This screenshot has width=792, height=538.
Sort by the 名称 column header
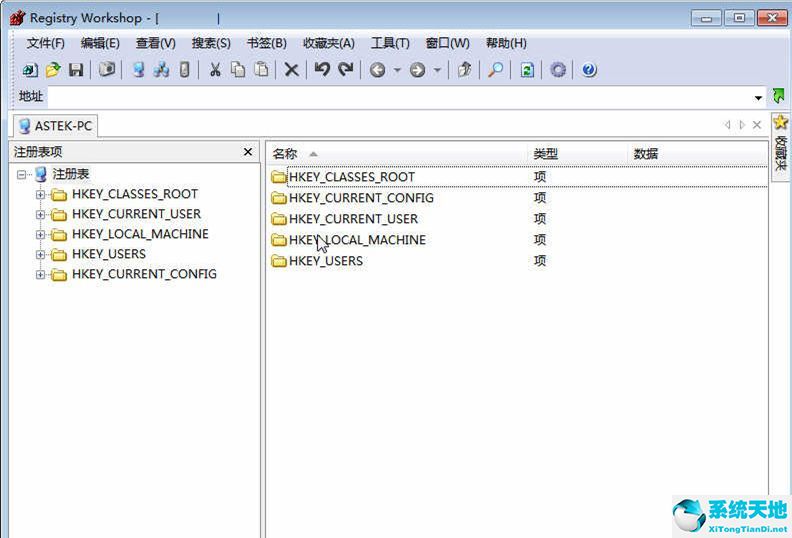285,154
